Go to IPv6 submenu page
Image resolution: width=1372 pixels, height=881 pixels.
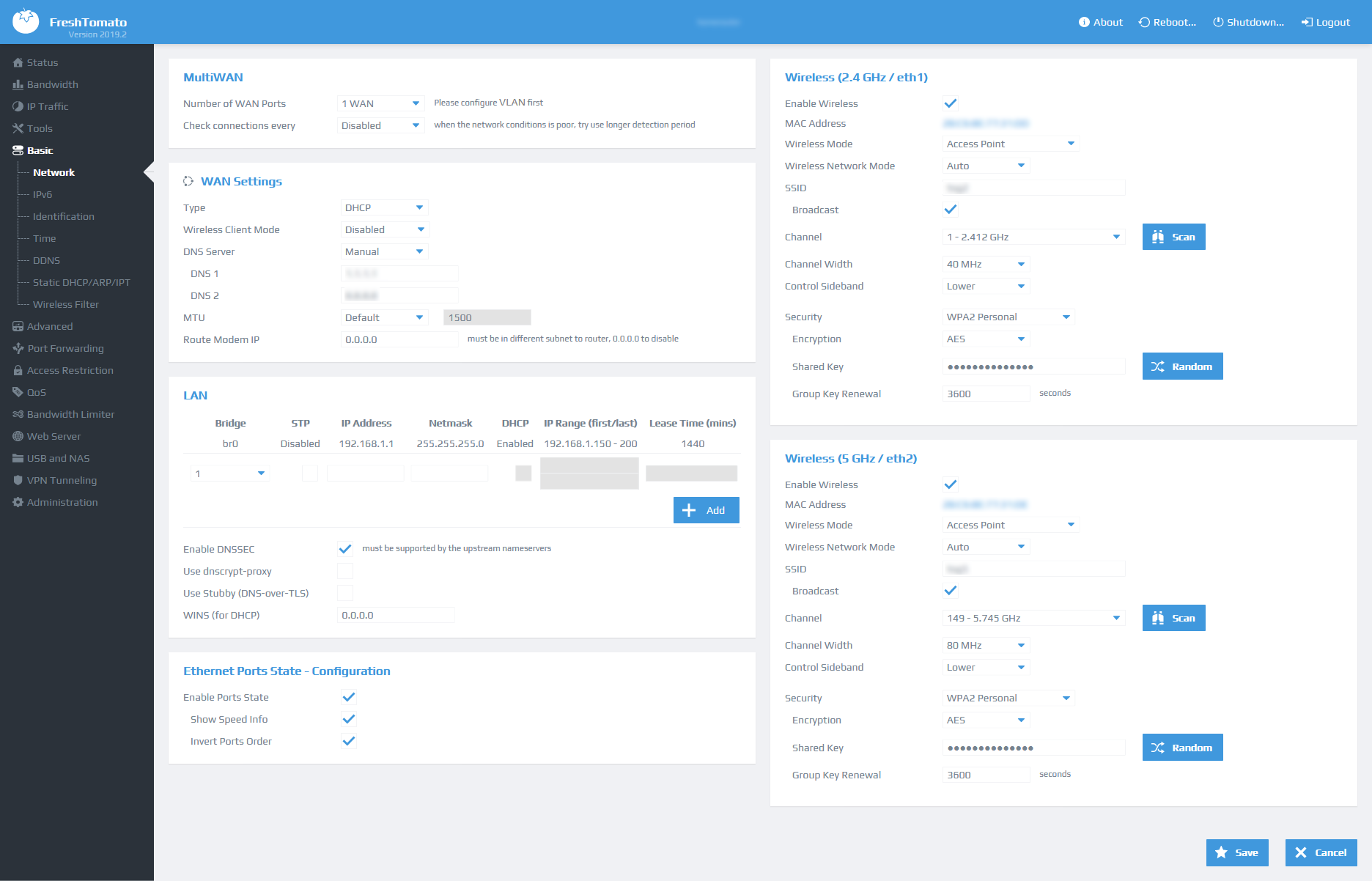point(43,194)
